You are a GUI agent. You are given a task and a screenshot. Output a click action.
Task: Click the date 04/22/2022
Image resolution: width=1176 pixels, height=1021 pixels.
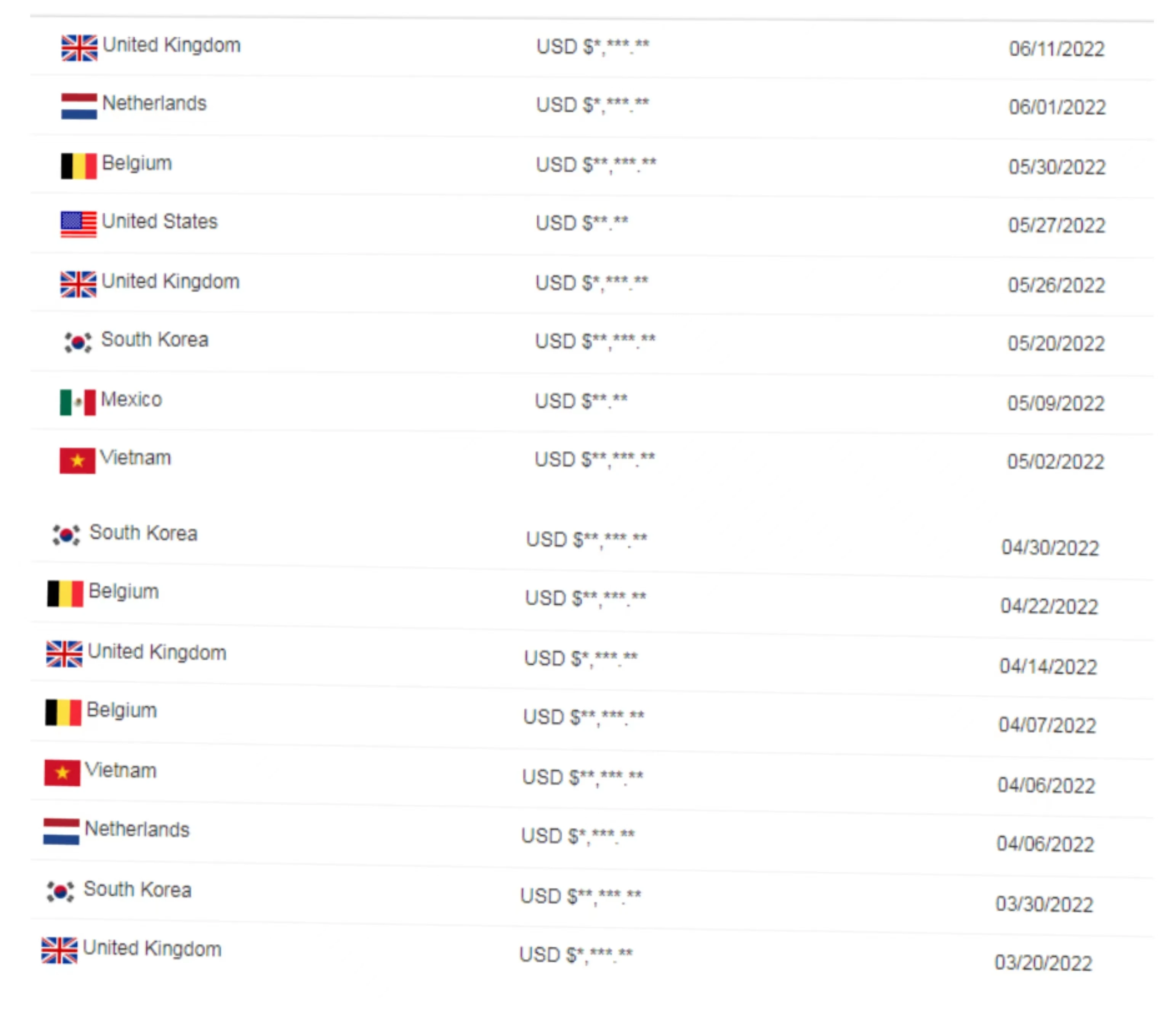pyautogui.click(x=1049, y=606)
